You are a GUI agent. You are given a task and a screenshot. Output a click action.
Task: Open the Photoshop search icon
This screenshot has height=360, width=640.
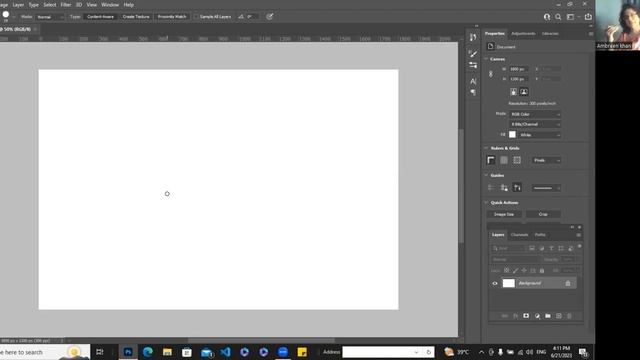pyautogui.click(x=558, y=17)
